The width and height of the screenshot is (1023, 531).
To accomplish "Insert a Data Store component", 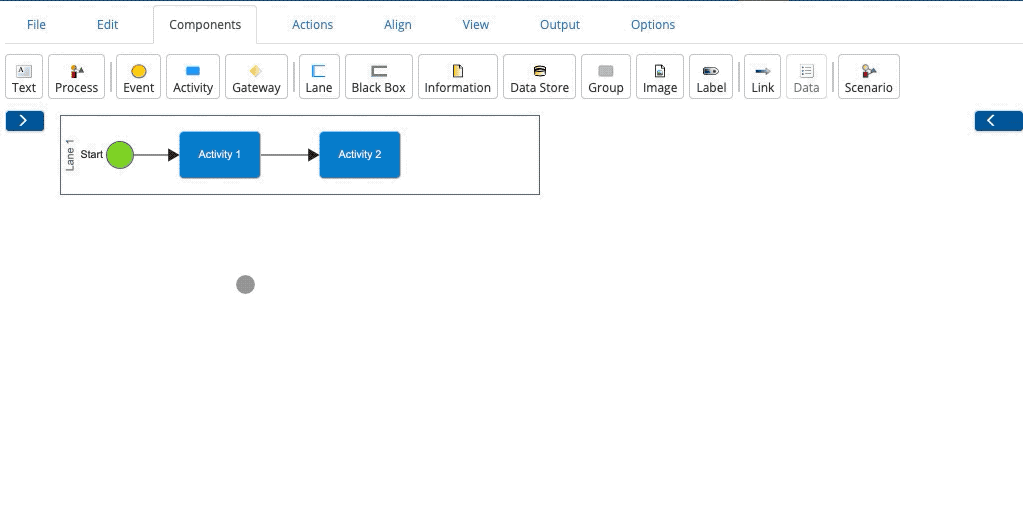I will click(539, 77).
